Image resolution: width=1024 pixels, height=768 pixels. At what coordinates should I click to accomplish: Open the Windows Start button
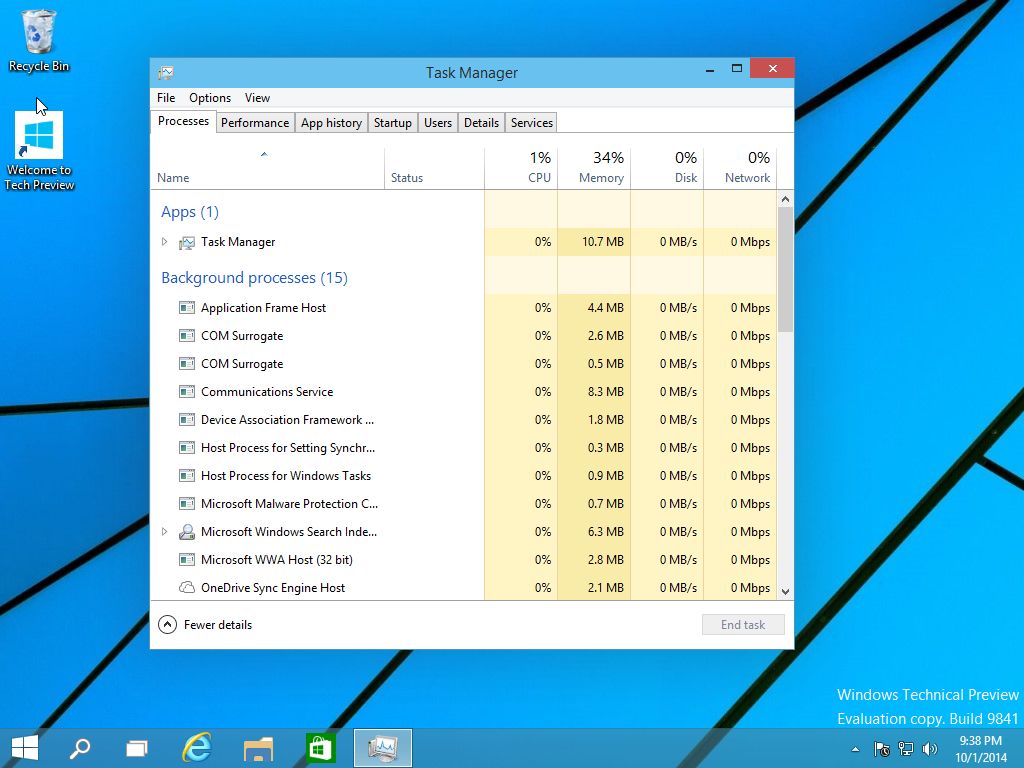point(25,748)
